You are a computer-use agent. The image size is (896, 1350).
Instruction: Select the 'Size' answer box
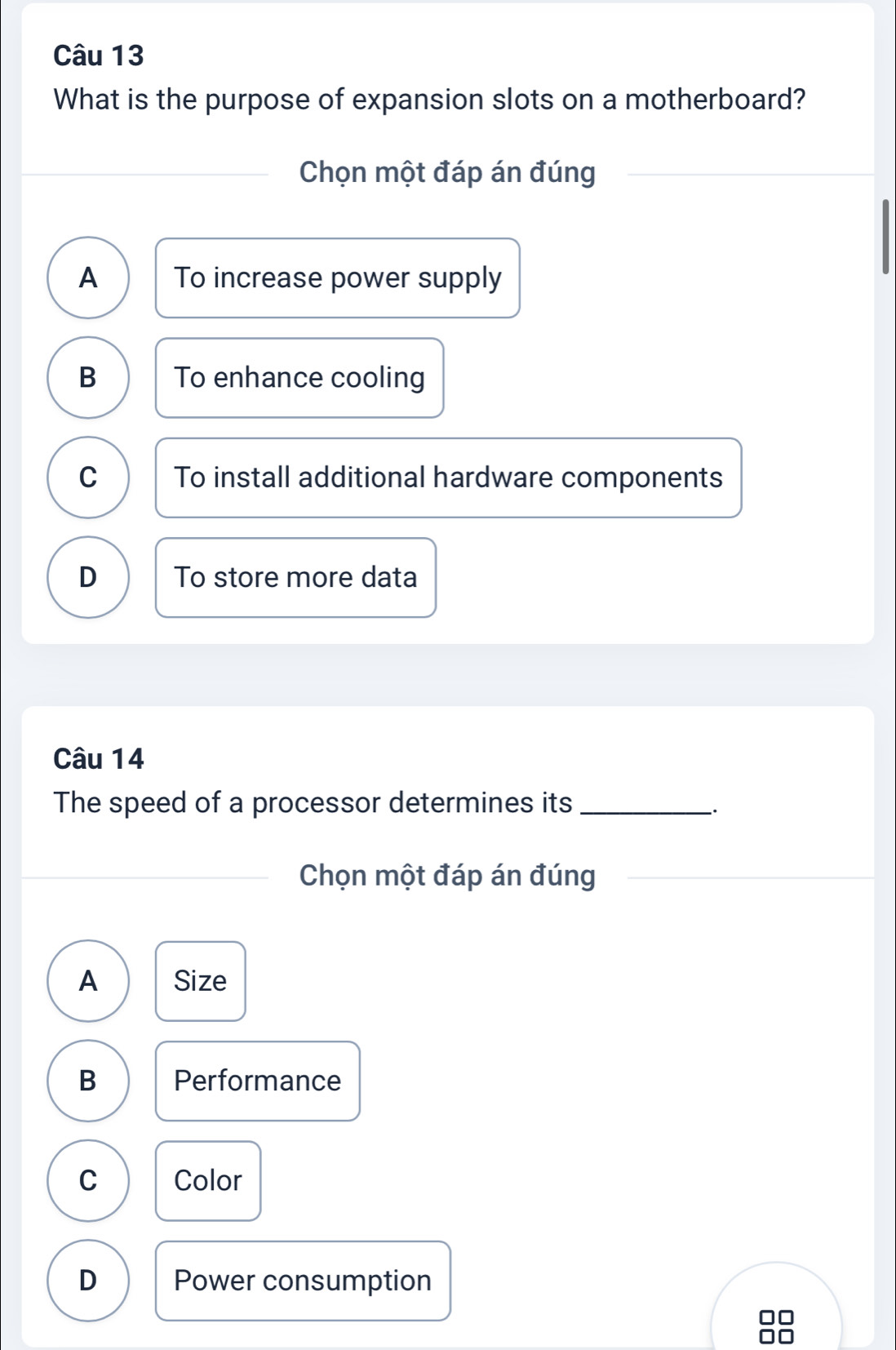click(x=201, y=980)
